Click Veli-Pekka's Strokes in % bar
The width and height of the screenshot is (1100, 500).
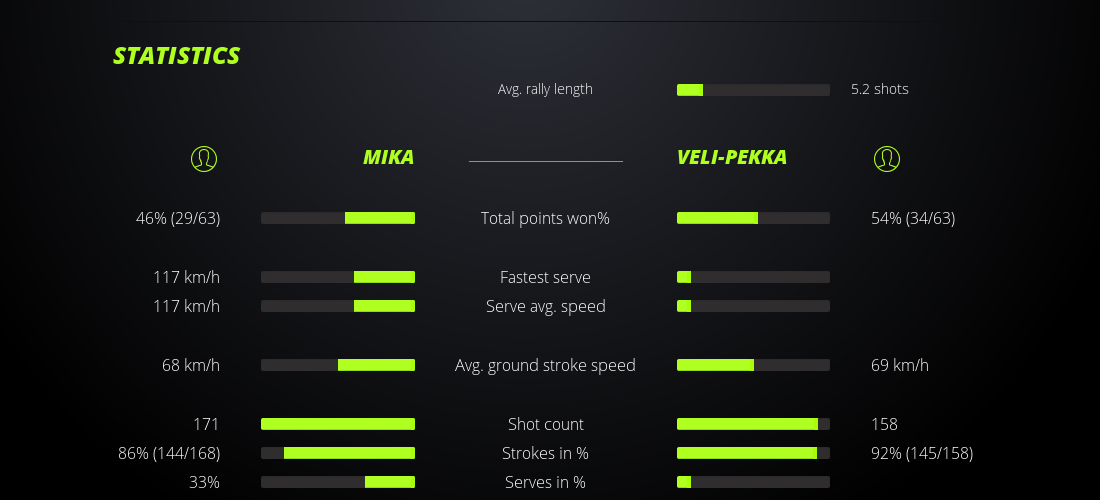point(753,453)
